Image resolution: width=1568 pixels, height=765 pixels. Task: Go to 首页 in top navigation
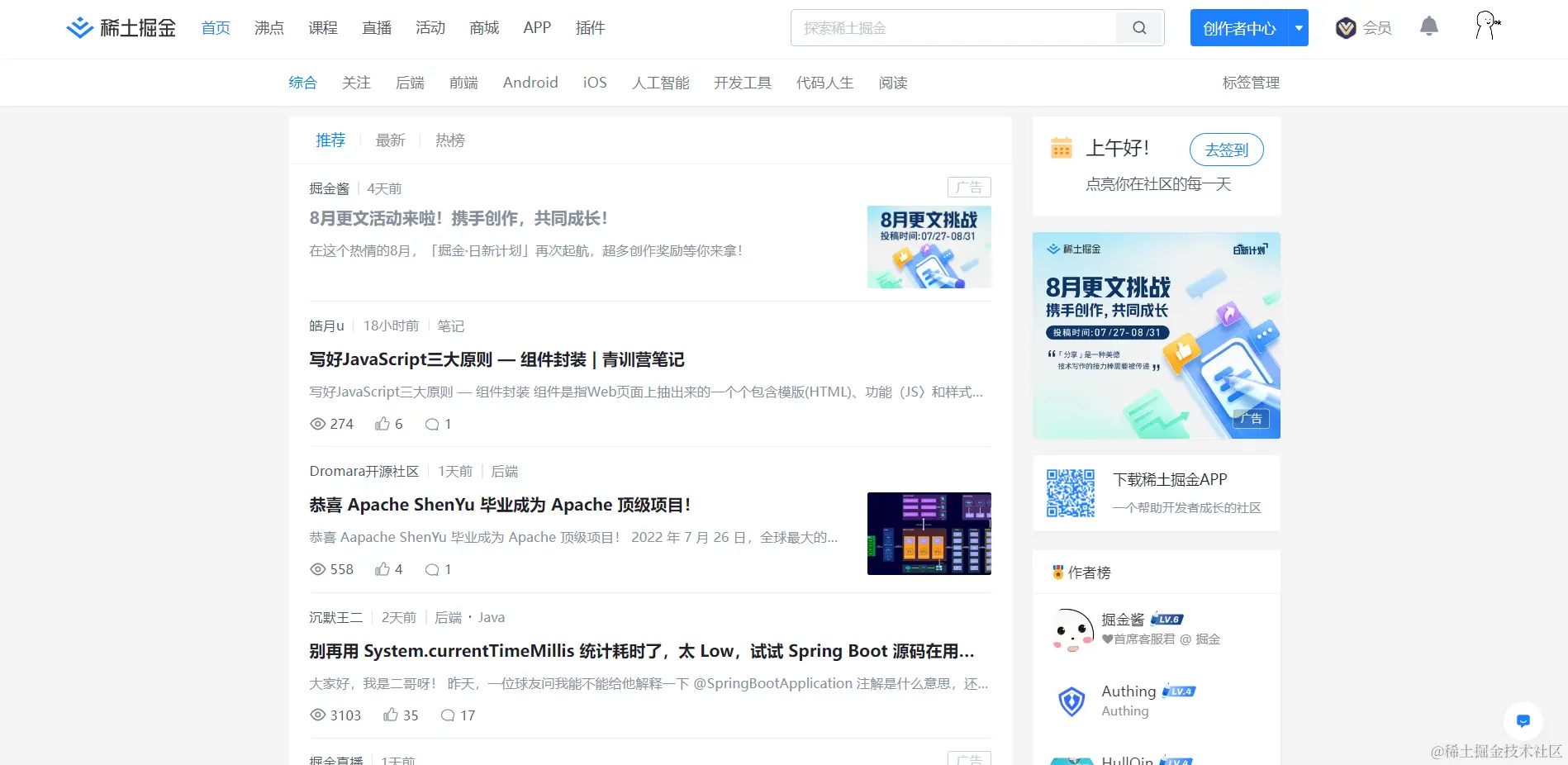coord(216,28)
